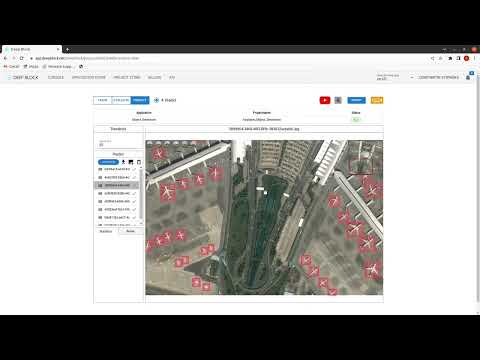
Task: Open API in the top navigation
Action: [x=172, y=77]
